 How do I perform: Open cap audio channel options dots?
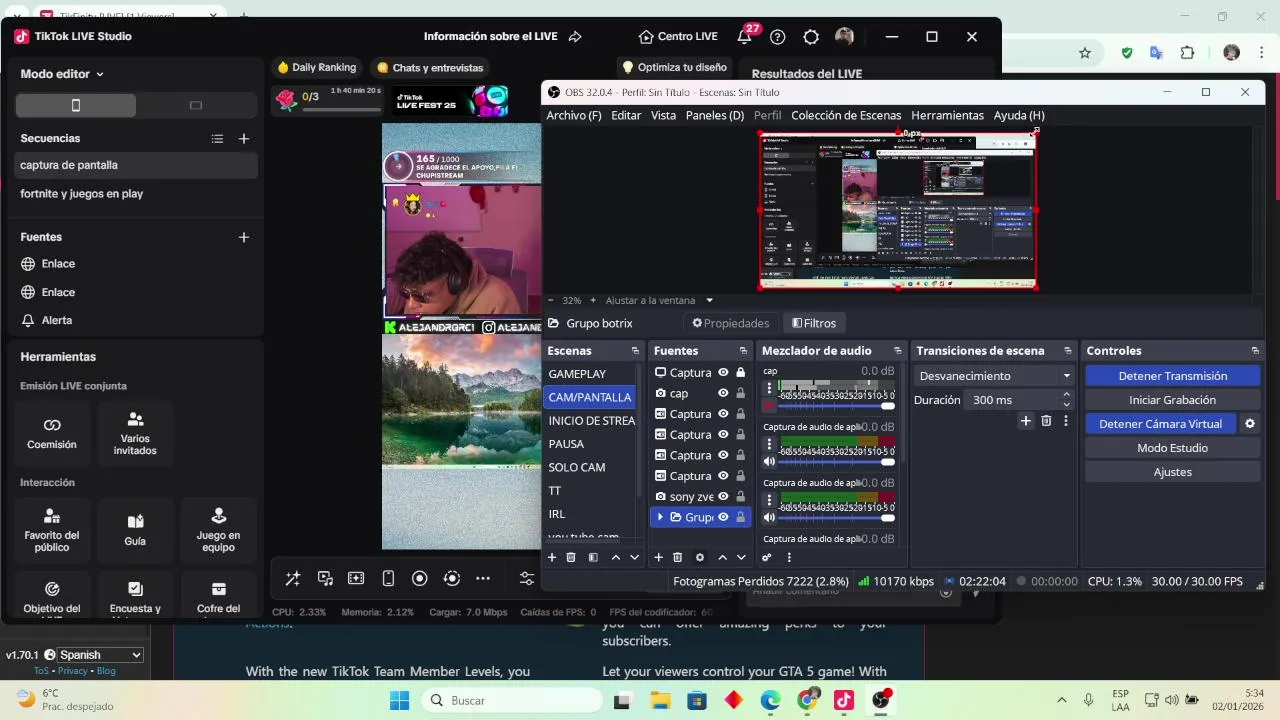pos(769,388)
